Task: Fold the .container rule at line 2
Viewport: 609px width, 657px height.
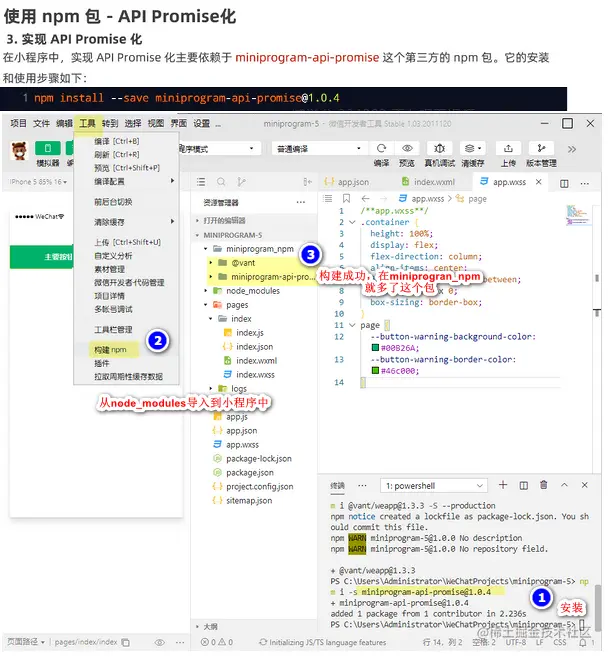Action: tap(352, 222)
